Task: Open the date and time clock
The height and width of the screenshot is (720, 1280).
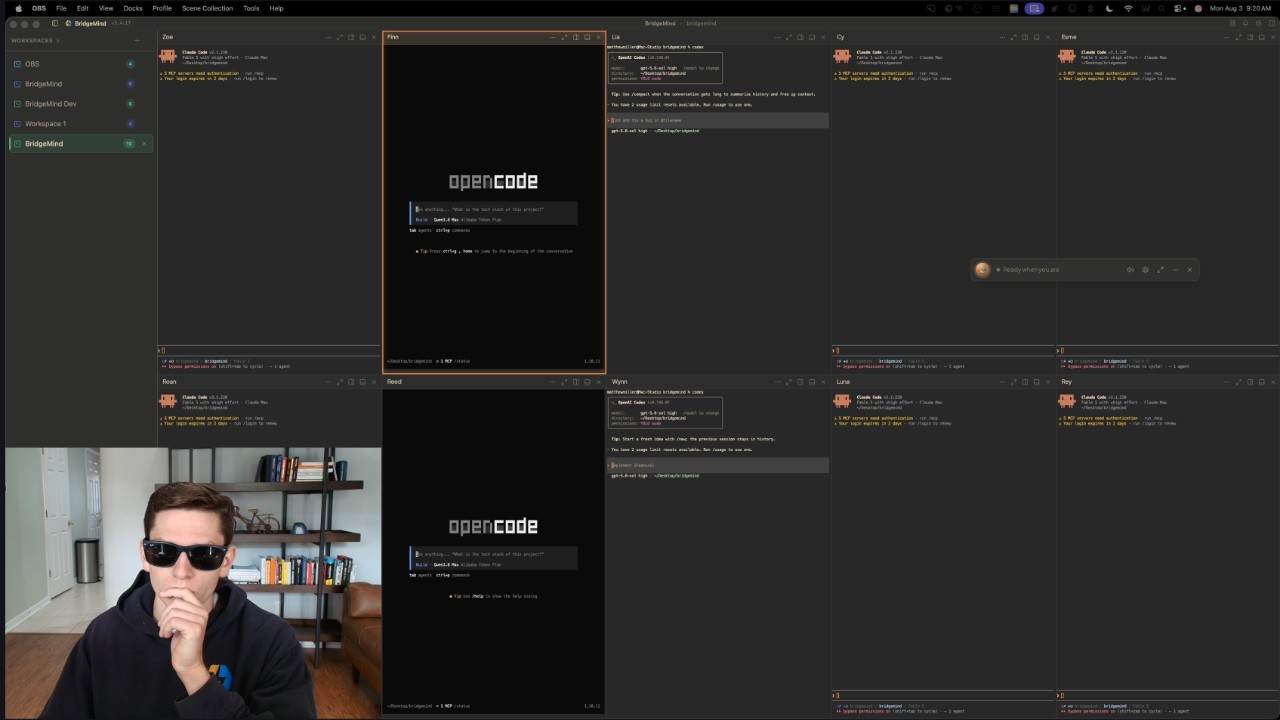Action: tap(1240, 8)
